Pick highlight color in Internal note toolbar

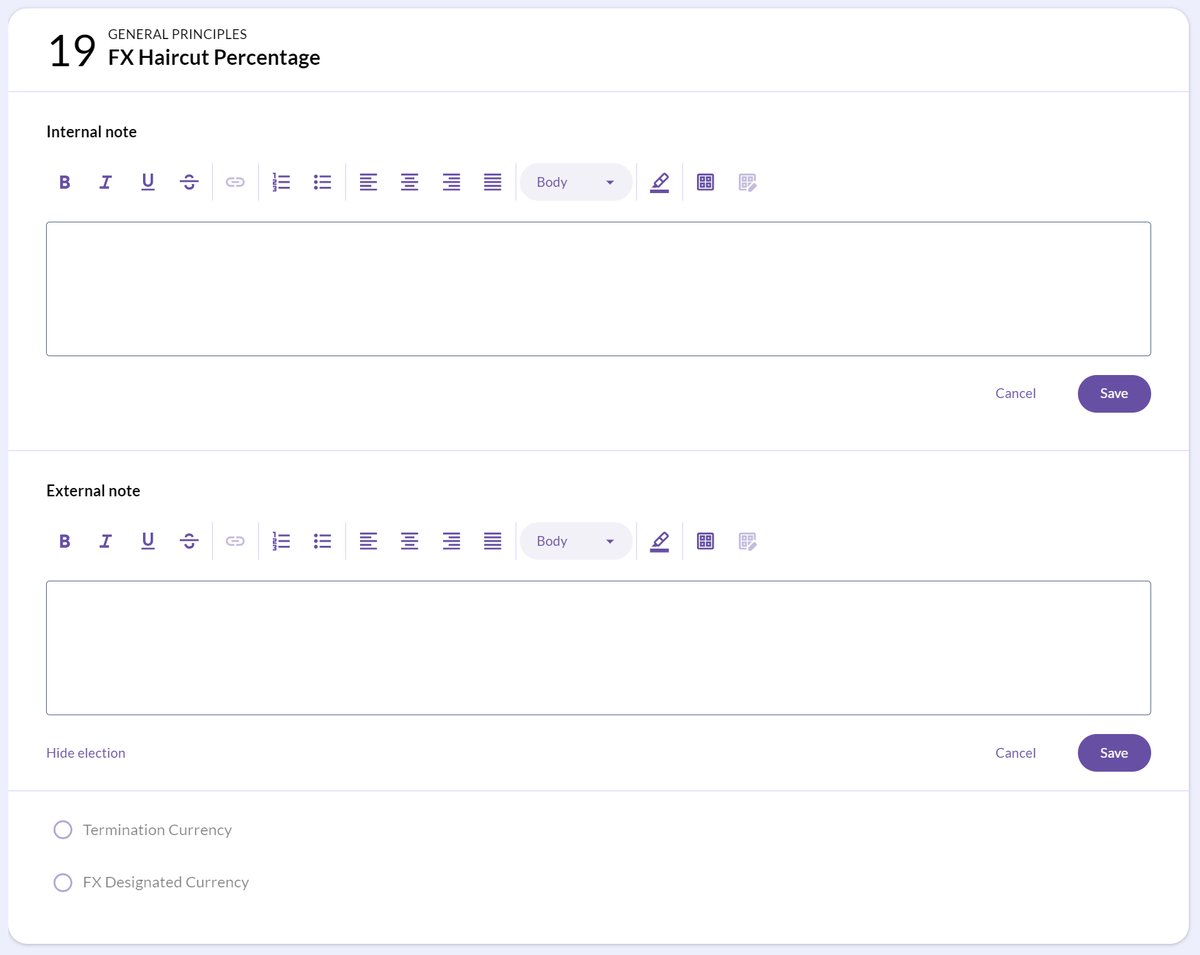(659, 182)
